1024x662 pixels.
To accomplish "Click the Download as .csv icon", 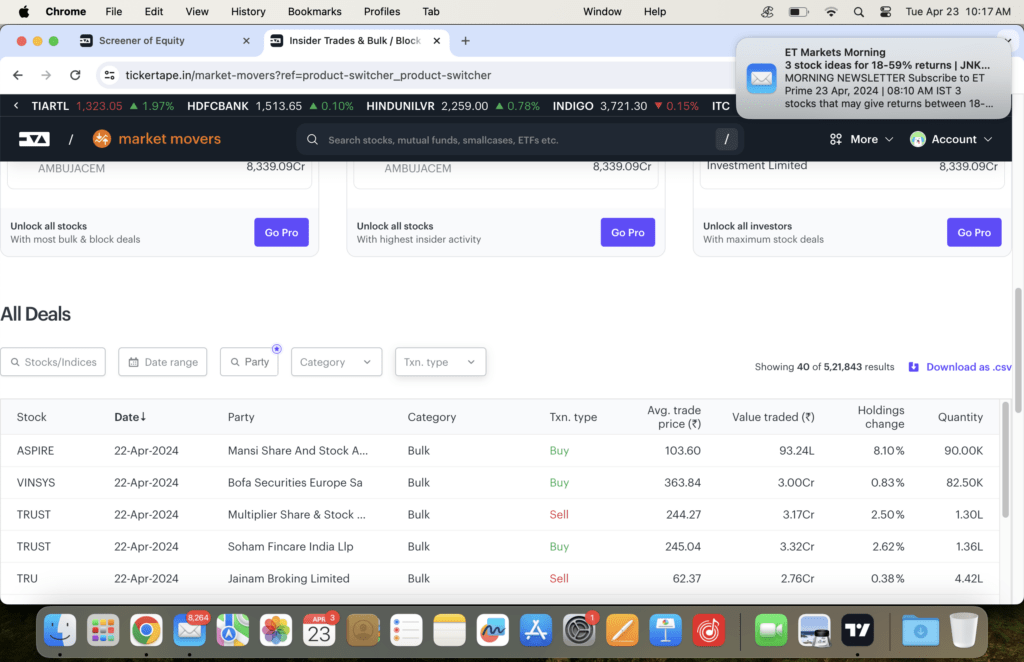I will 914,367.
